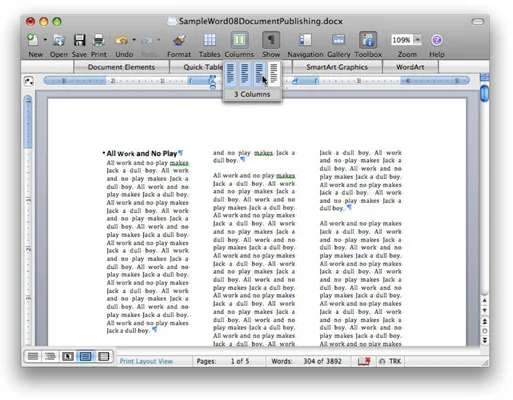Open Help with the purple question icon
513x400 pixels.
coord(437,40)
